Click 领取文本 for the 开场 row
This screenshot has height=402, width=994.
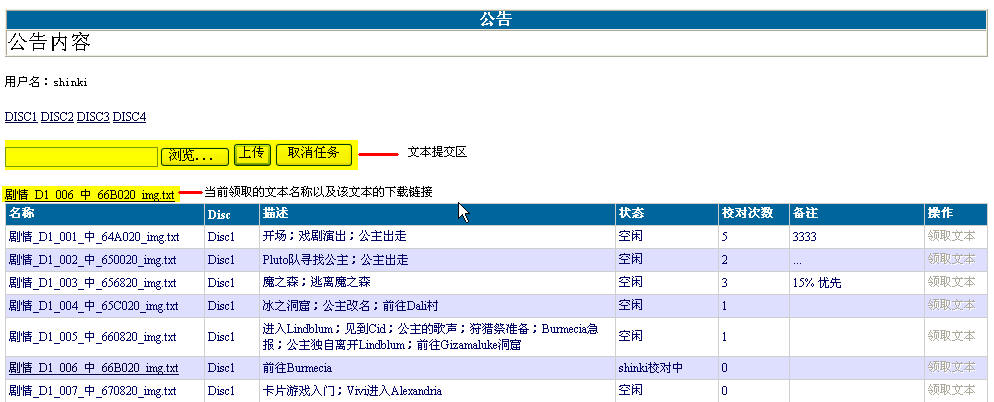click(950, 237)
